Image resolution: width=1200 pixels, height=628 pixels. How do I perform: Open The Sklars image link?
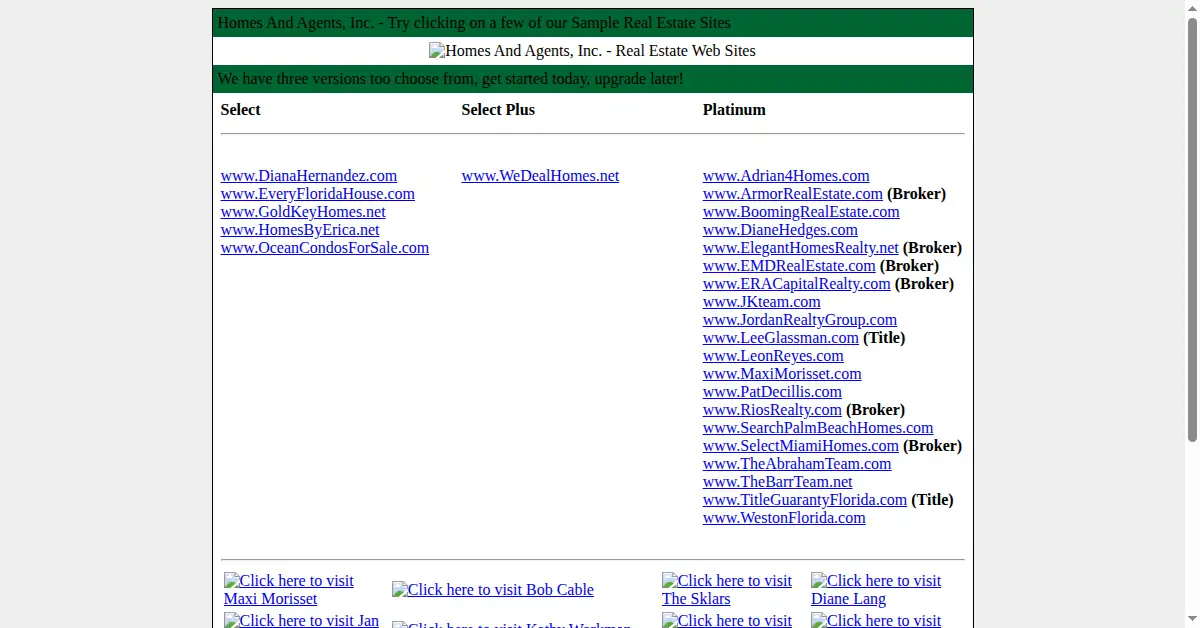[727, 590]
